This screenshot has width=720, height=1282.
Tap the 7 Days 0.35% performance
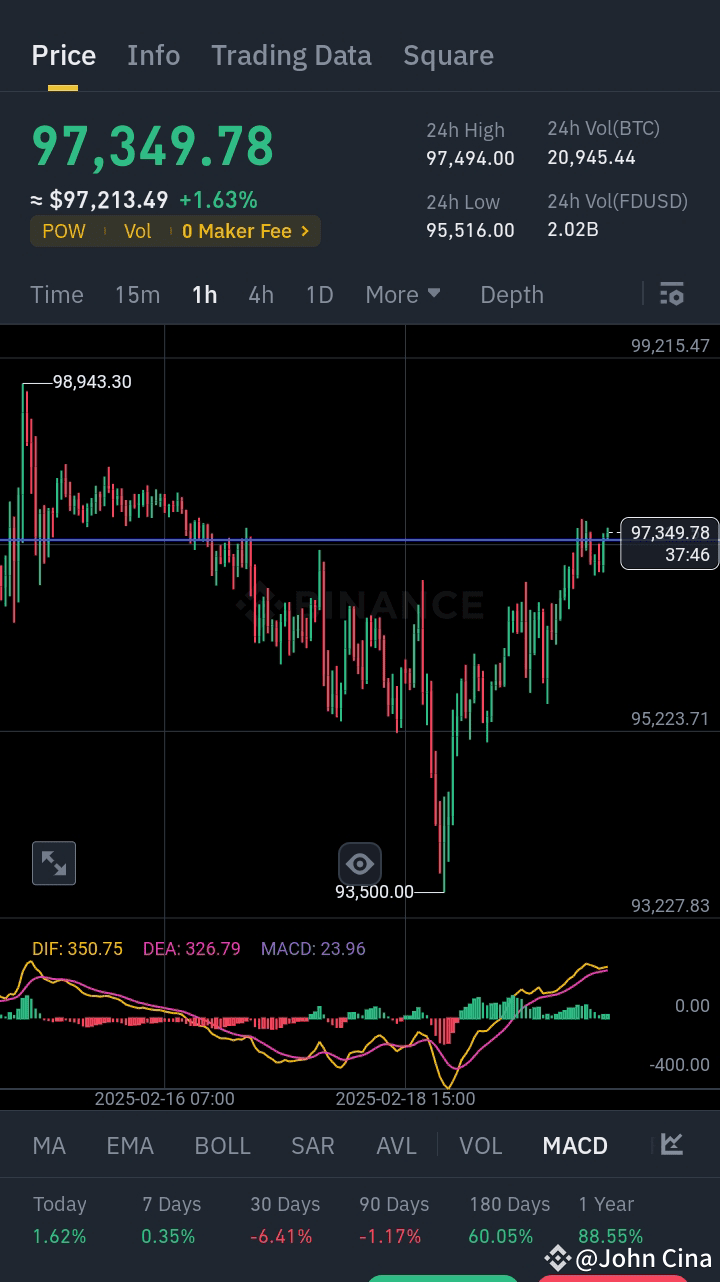click(171, 1220)
